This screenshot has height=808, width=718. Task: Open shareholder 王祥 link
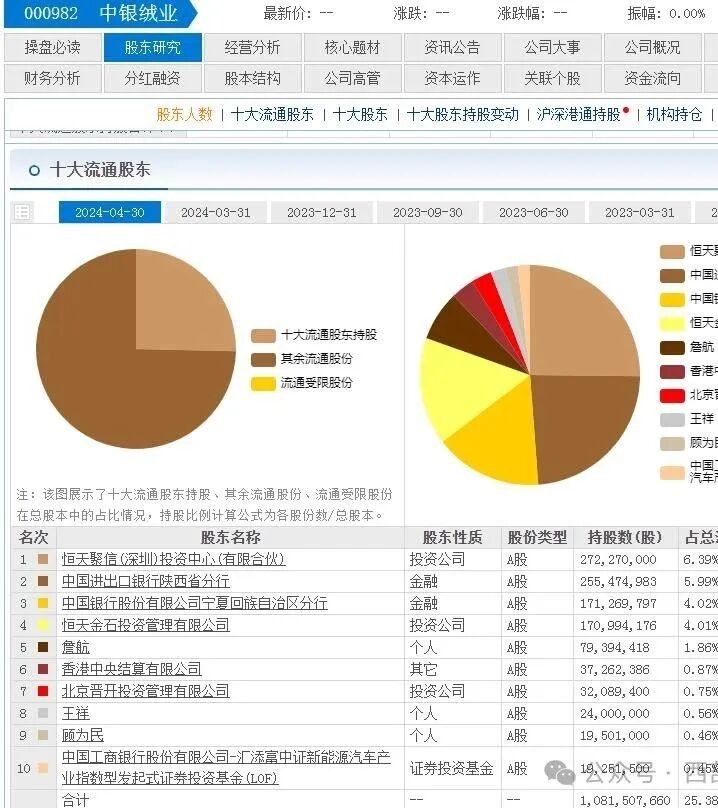point(75,713)
